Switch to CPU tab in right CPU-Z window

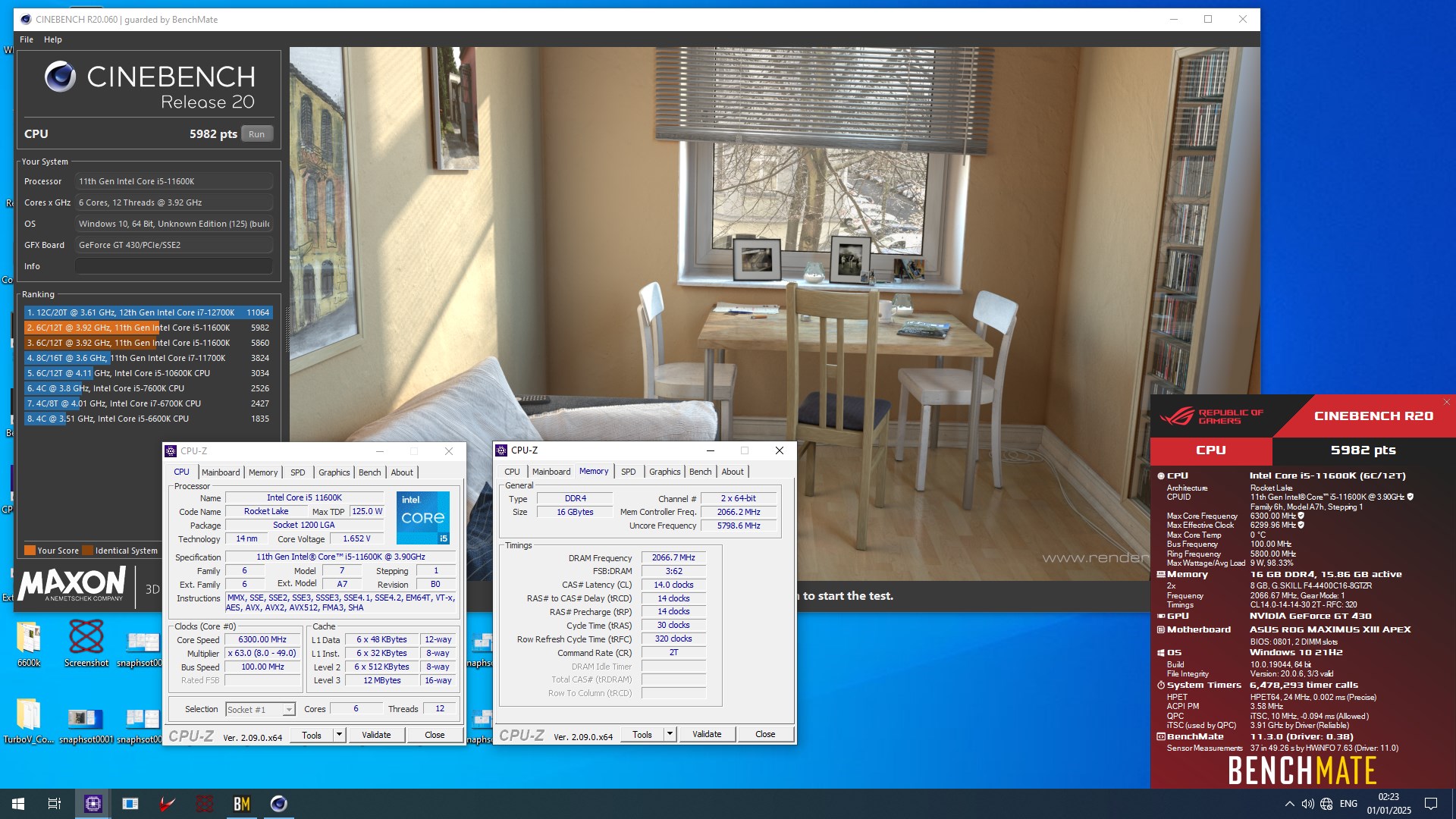pyautogui.click(x=513, y=472)
